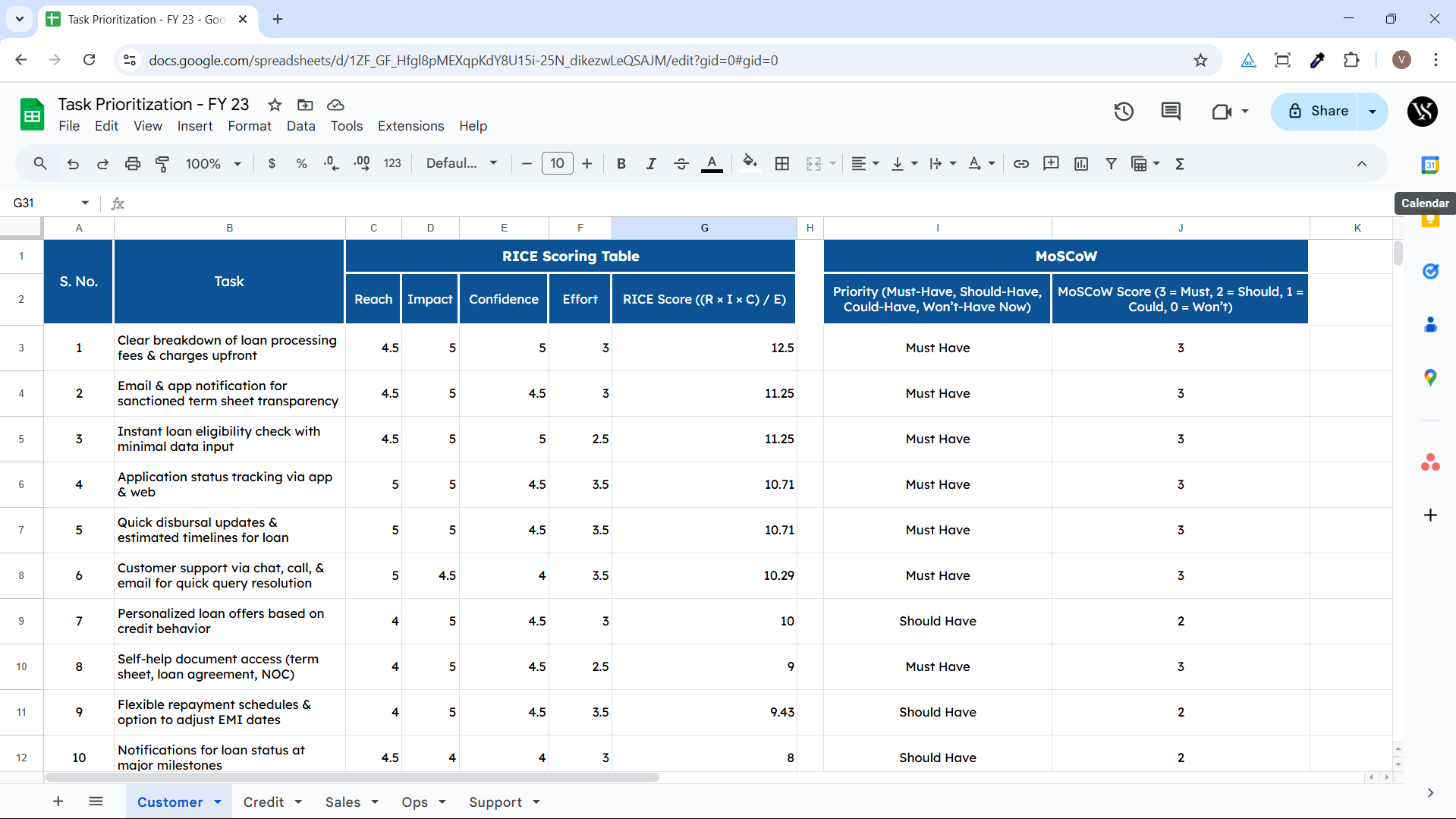Insert a function using the Sigma icon
This screenshot has width=1456, height=819.
(x=1180, y=163)
